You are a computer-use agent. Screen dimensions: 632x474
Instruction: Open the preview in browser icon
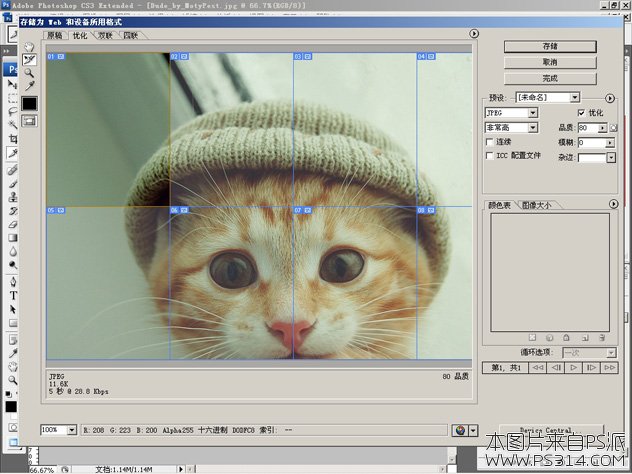click(x=461, y=429)
